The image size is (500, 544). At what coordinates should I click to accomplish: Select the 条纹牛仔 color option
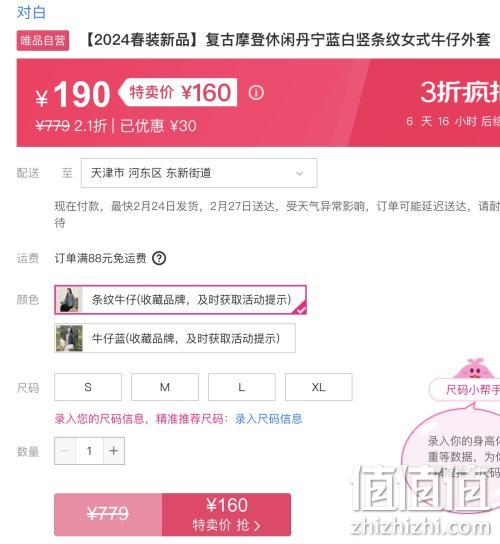(180, 300)
